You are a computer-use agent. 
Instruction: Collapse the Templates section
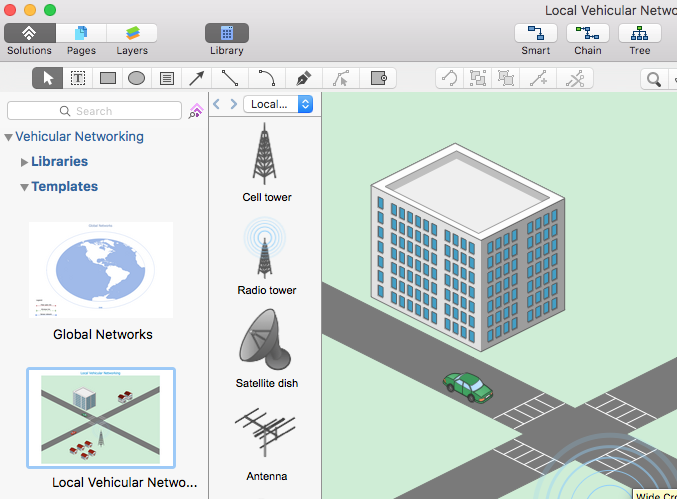25,187
